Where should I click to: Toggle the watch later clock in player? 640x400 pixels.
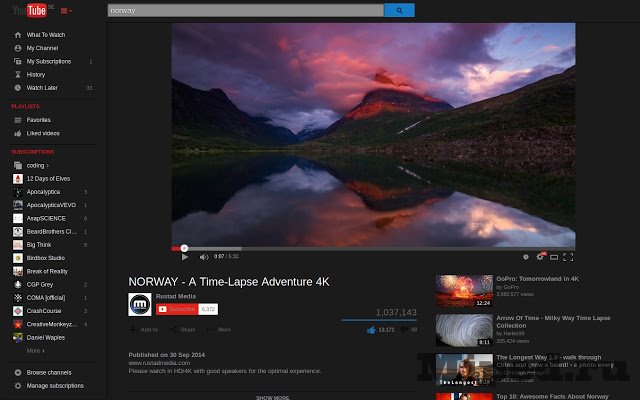click(x=526, y=257)
